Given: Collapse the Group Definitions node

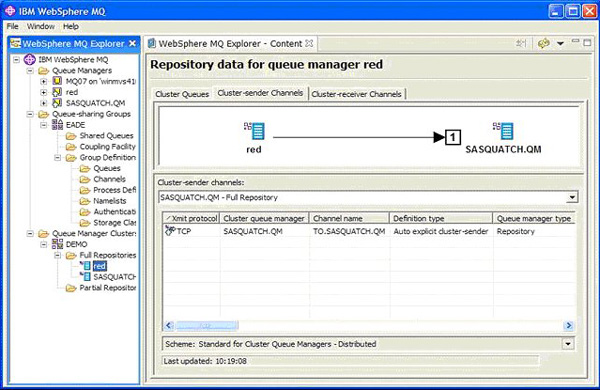Looking at the screenshot, I should pyautogui.click(x=58, y=158).
